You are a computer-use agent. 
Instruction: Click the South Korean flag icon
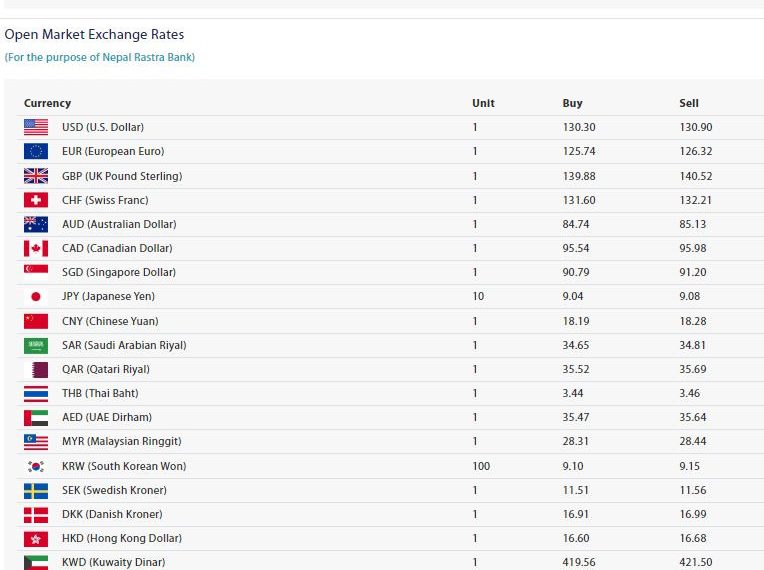click(x=36, y=466)
